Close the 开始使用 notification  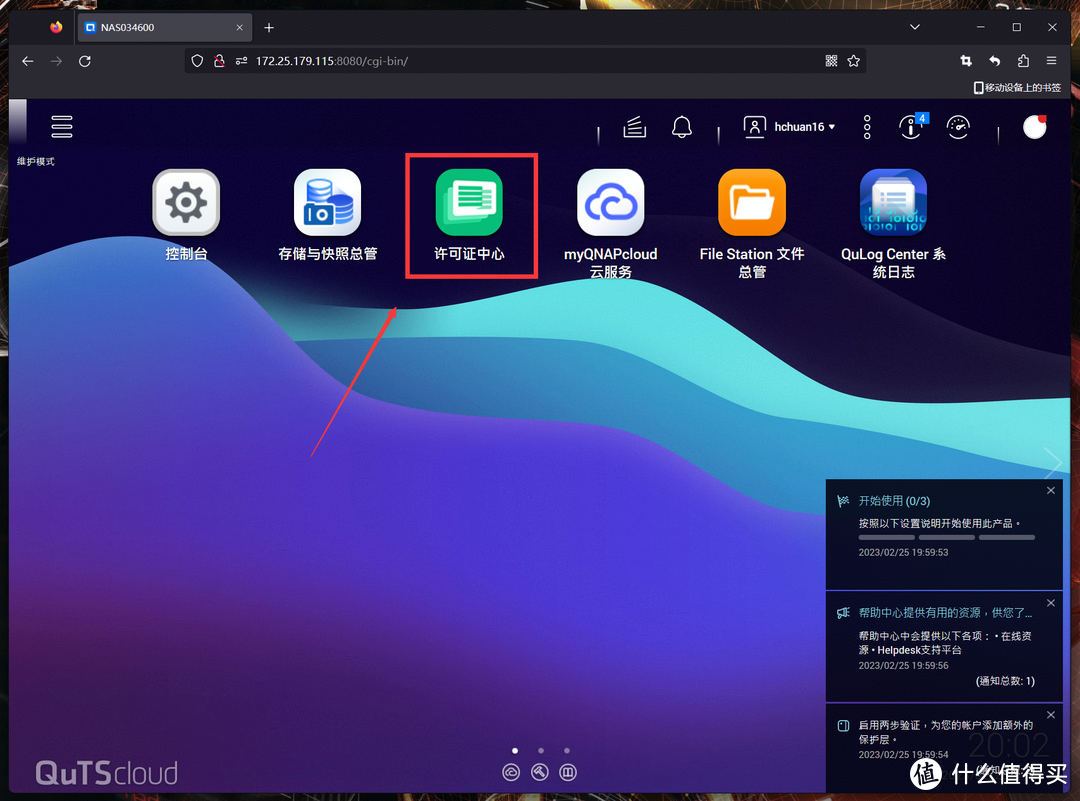pyautogui.click(x=1050, y=490)
